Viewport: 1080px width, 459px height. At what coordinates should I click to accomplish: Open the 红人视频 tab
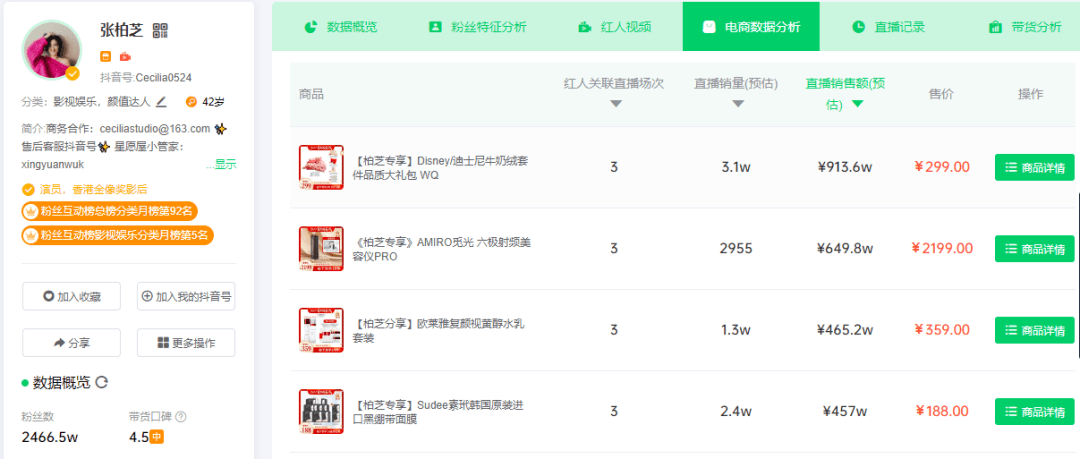tap(614, 28)
